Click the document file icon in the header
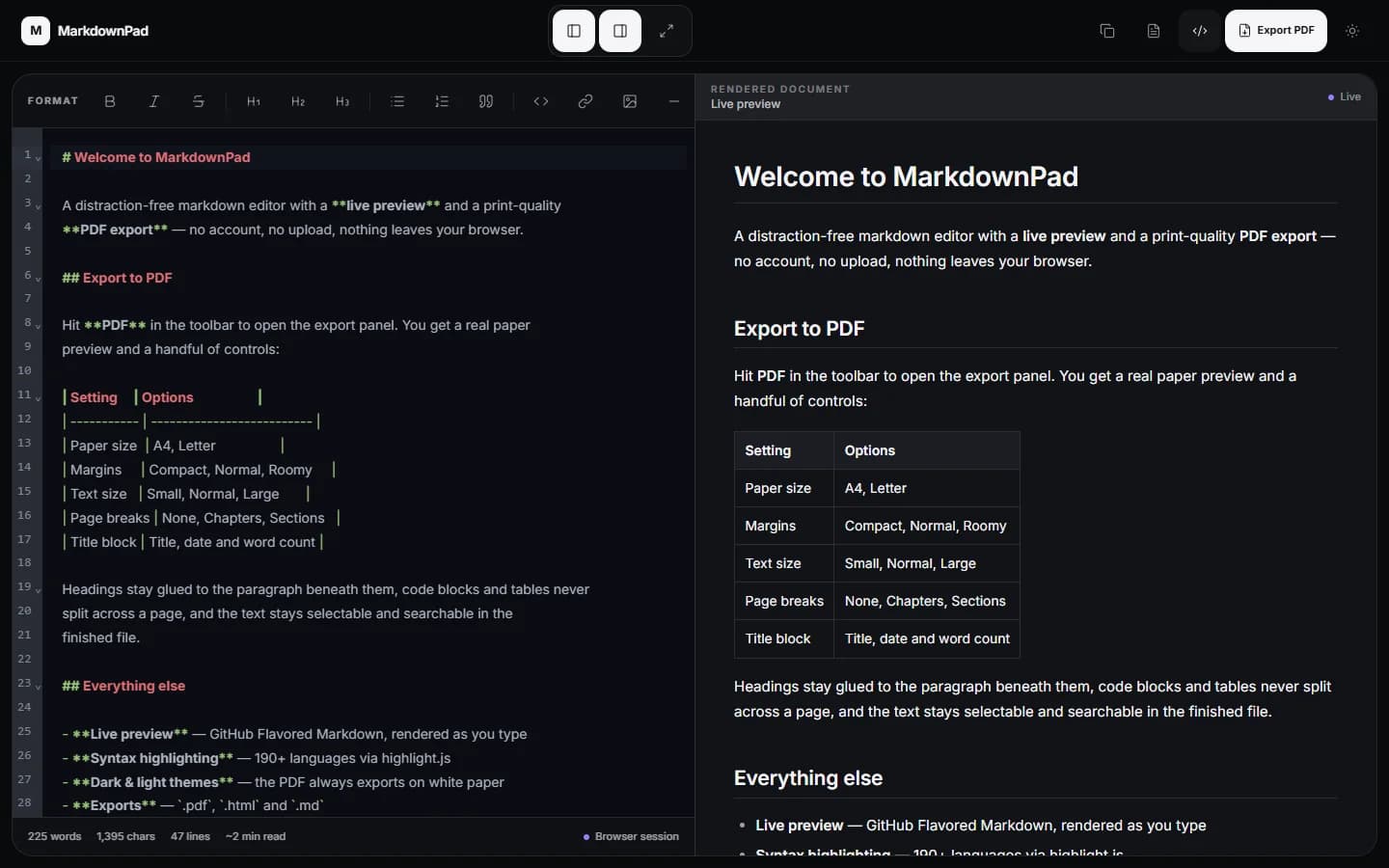1389x868 pixels. point(1154,31)
